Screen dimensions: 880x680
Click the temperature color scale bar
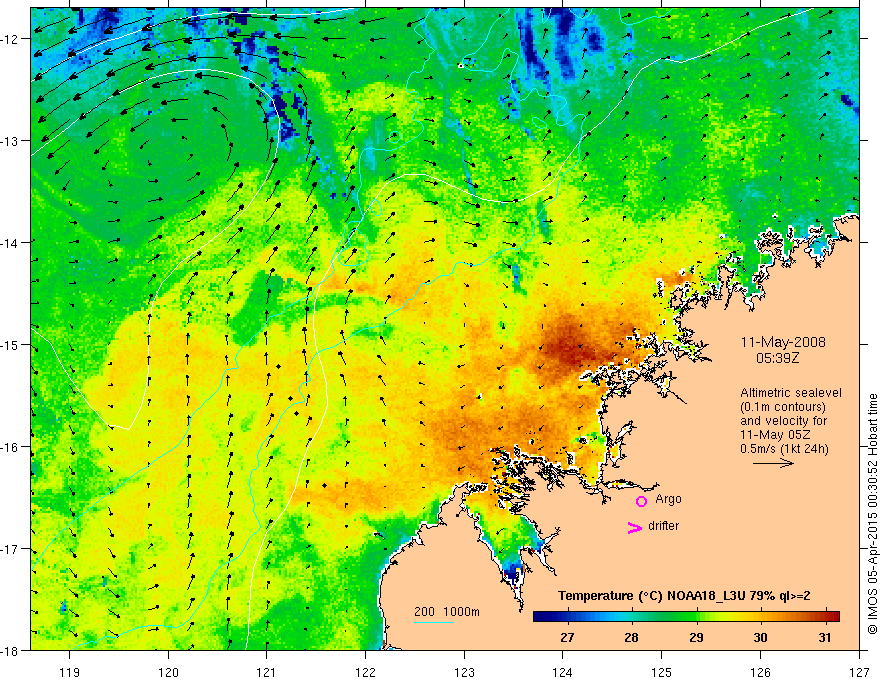coord(686,616)
